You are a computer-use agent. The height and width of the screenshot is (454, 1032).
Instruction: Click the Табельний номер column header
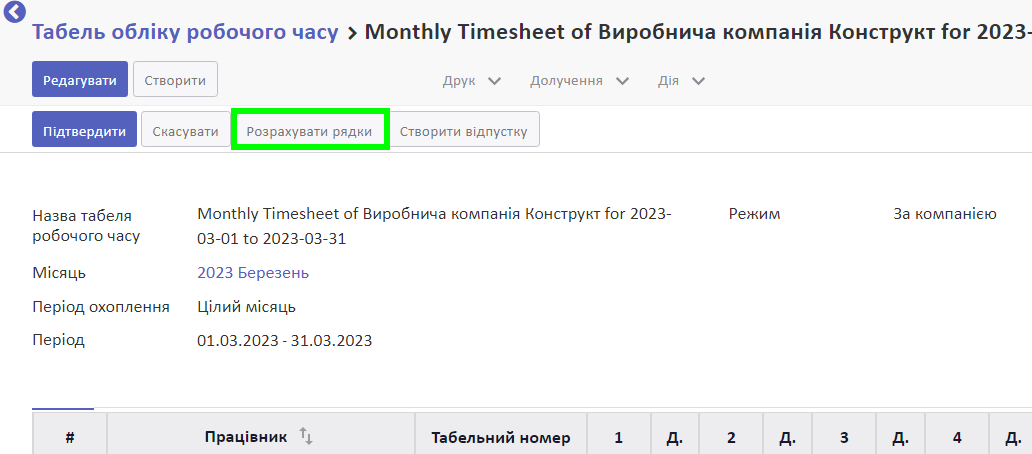[501, 436]
